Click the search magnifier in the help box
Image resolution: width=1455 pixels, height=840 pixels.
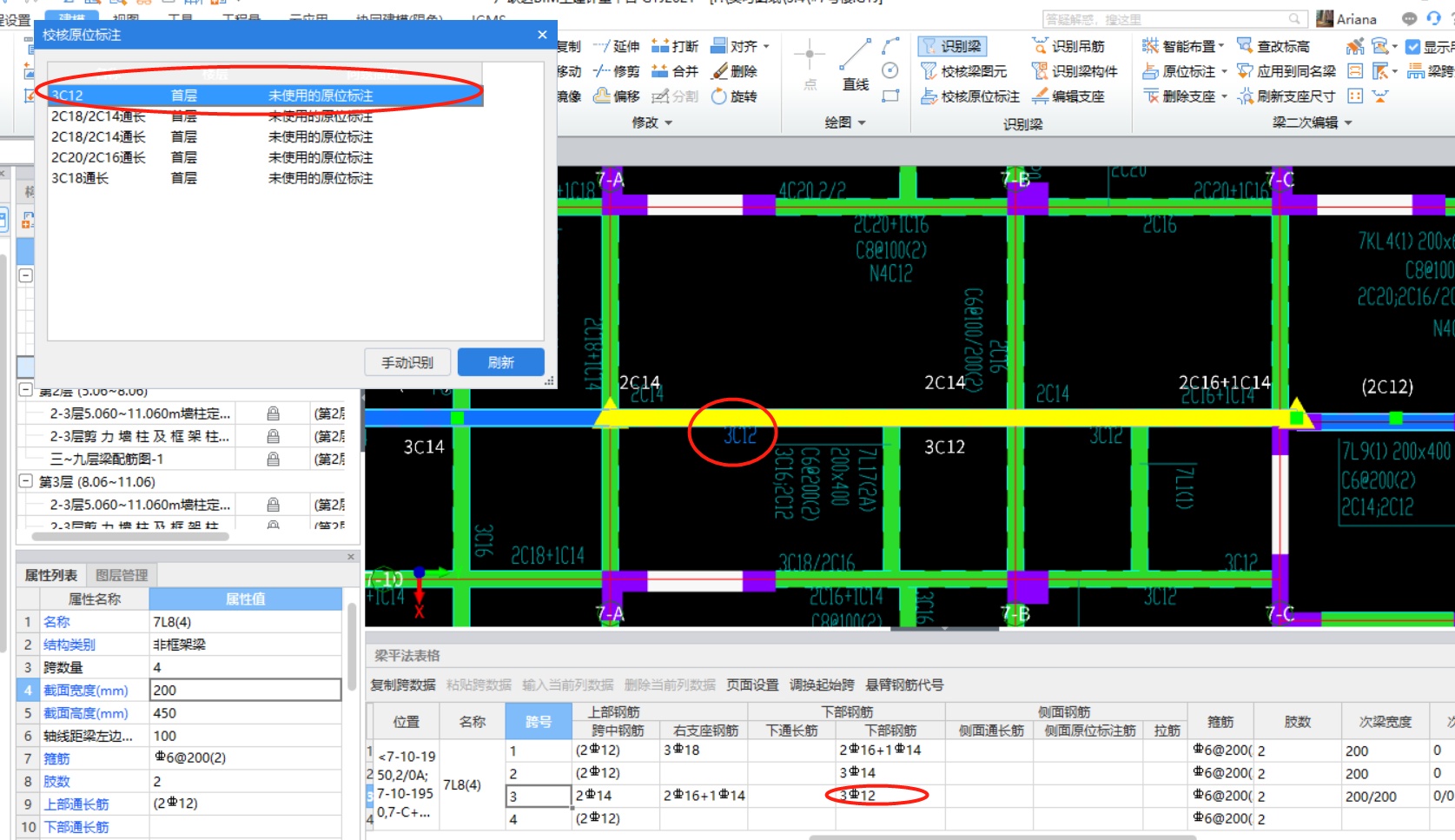pyautogui.click(x=1294, y=19)
